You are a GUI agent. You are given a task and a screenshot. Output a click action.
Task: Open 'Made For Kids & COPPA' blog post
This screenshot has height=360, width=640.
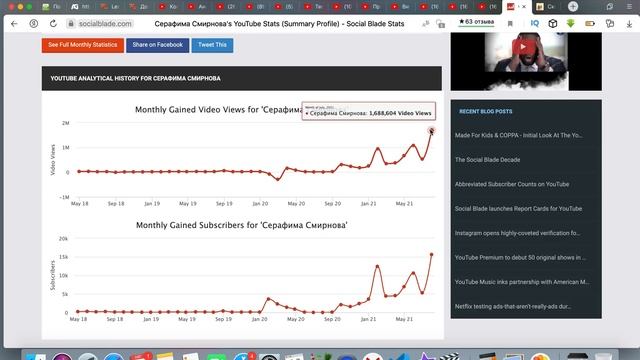click(518, 135)
